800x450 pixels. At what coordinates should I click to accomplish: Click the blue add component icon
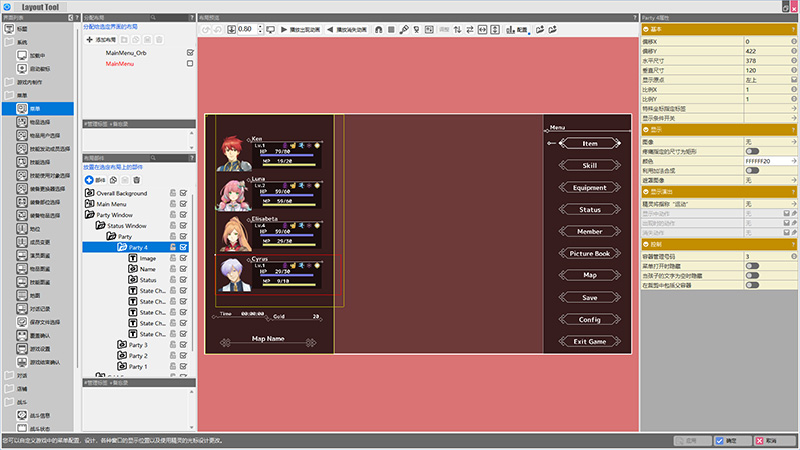89,179
